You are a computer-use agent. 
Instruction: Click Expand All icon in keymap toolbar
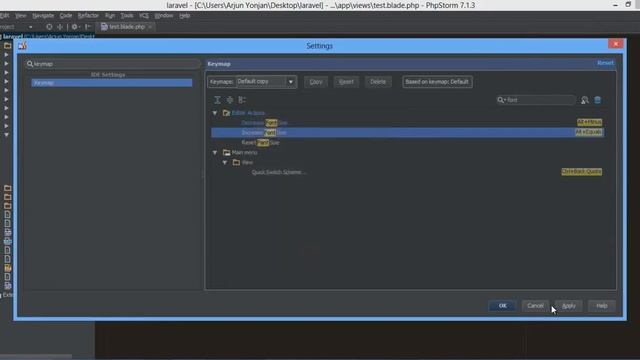pos(217,100)
